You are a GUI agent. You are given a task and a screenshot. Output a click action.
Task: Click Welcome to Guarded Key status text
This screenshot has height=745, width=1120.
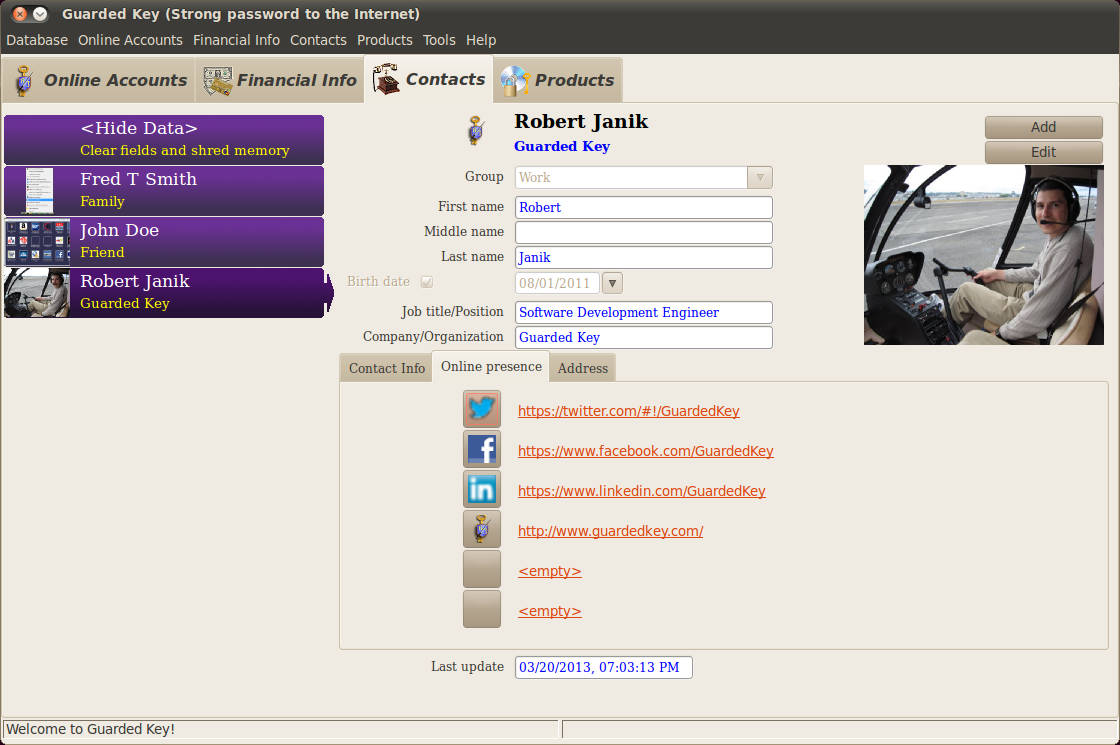[91, 729]
